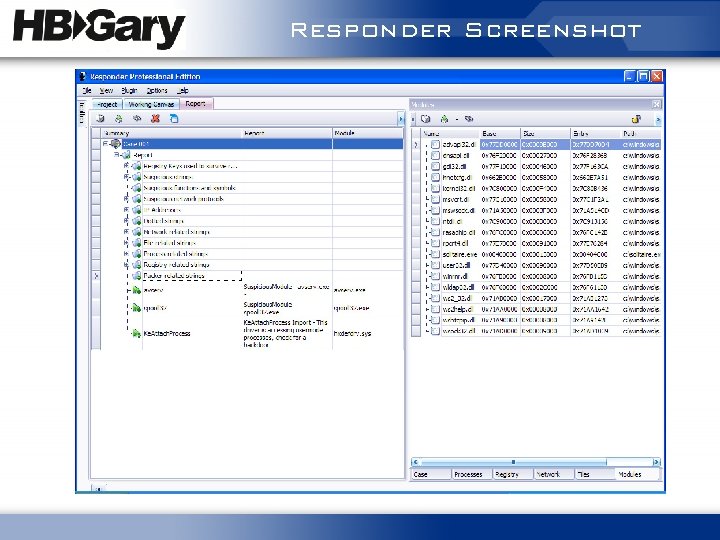Open the View menu
Viewport: 720px width, 540px height.
pyautogui.click(x=106, y=90)
